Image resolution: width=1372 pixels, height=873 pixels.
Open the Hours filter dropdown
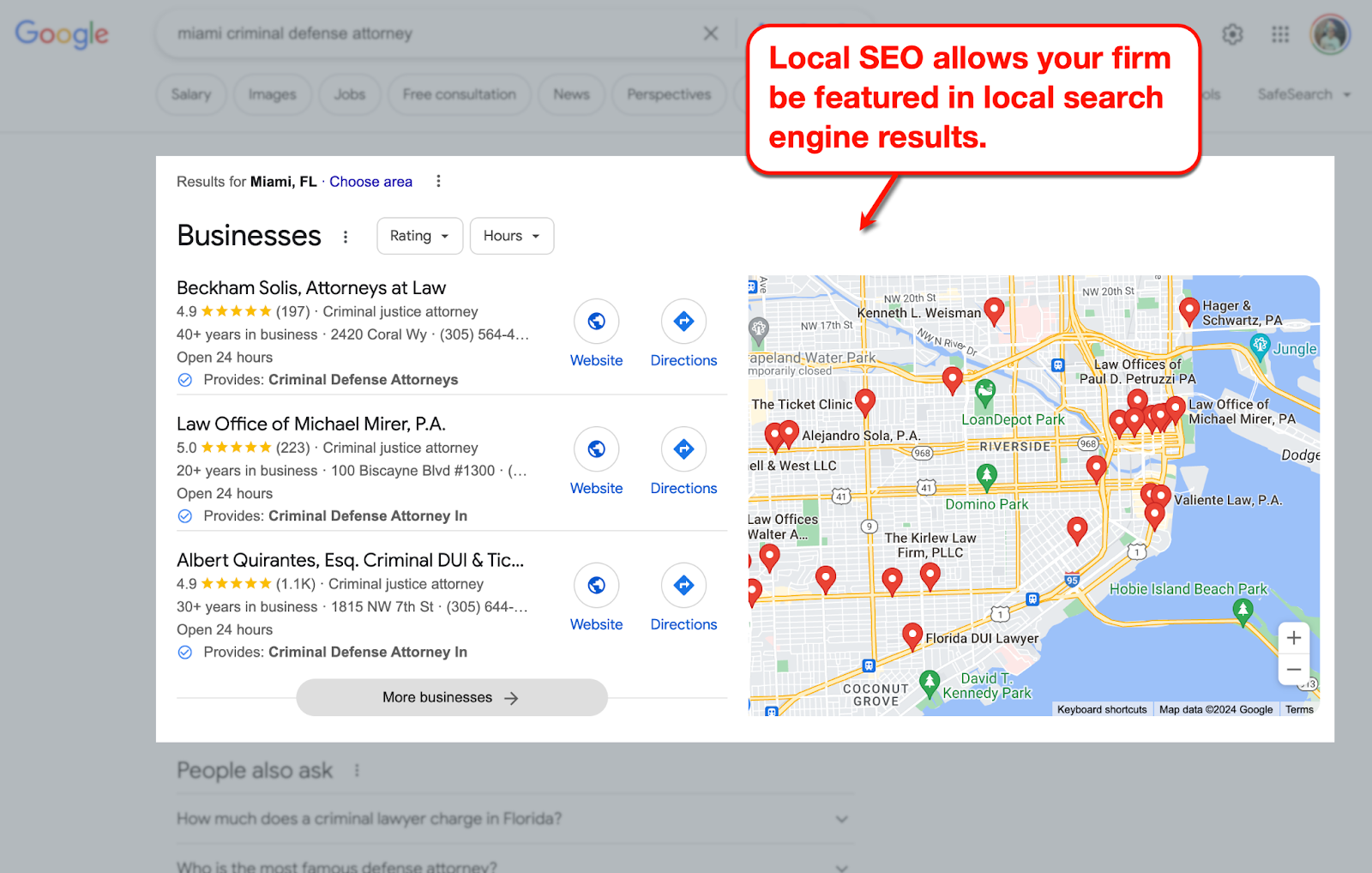pos(512,236)
